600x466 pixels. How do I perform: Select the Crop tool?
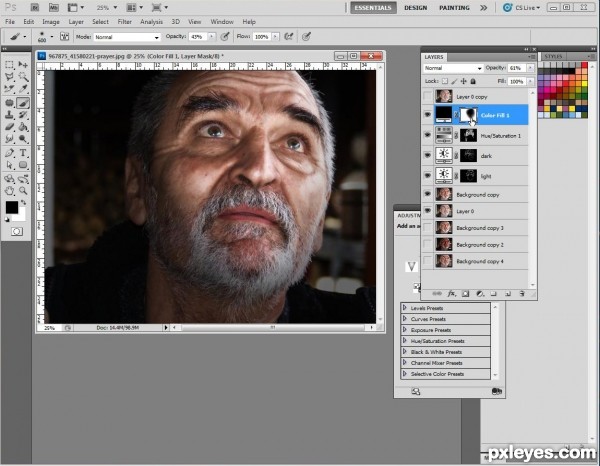pos(10,89)
